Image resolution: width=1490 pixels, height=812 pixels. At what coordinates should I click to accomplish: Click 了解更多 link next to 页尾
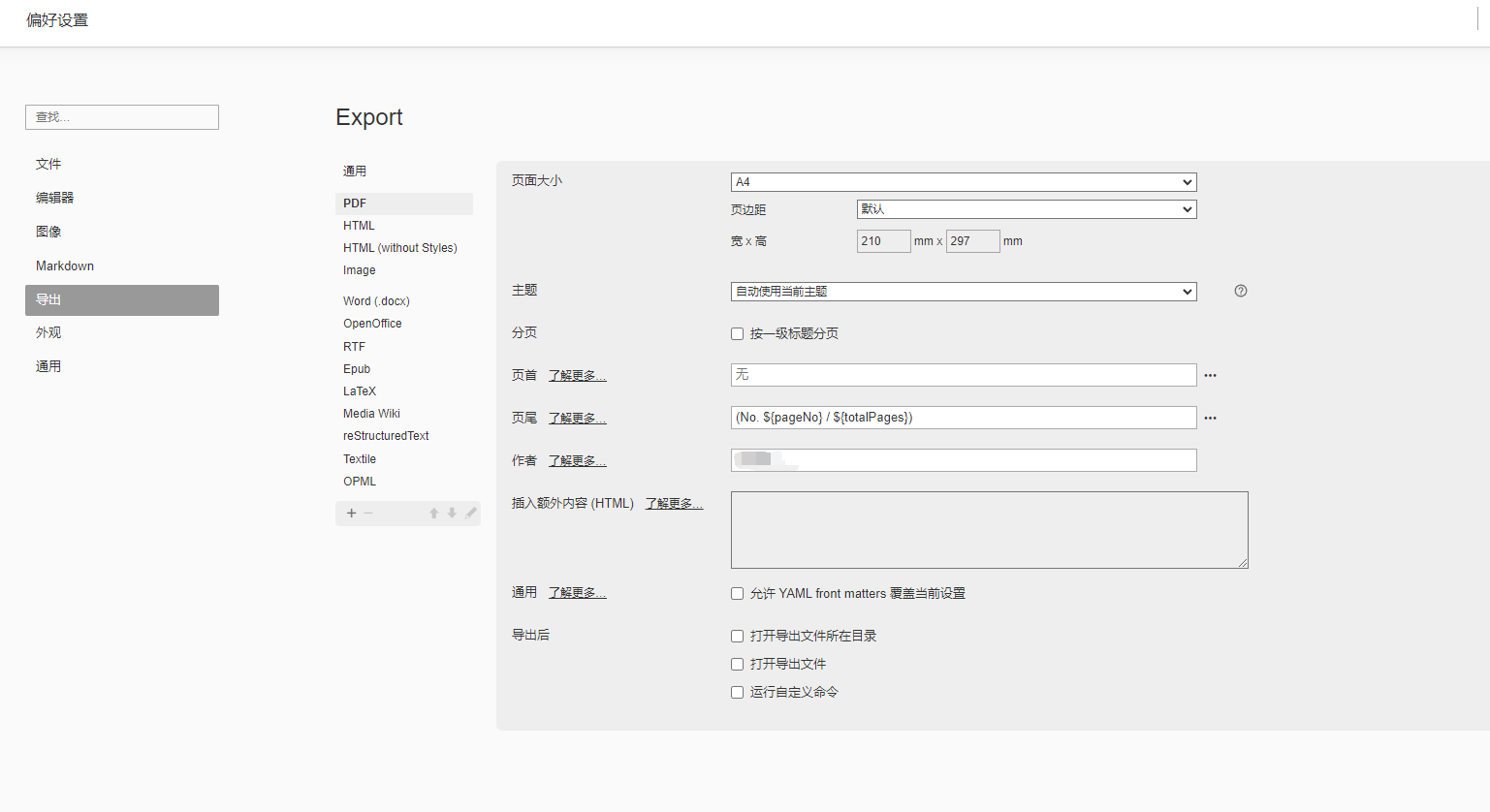[578, 419]
